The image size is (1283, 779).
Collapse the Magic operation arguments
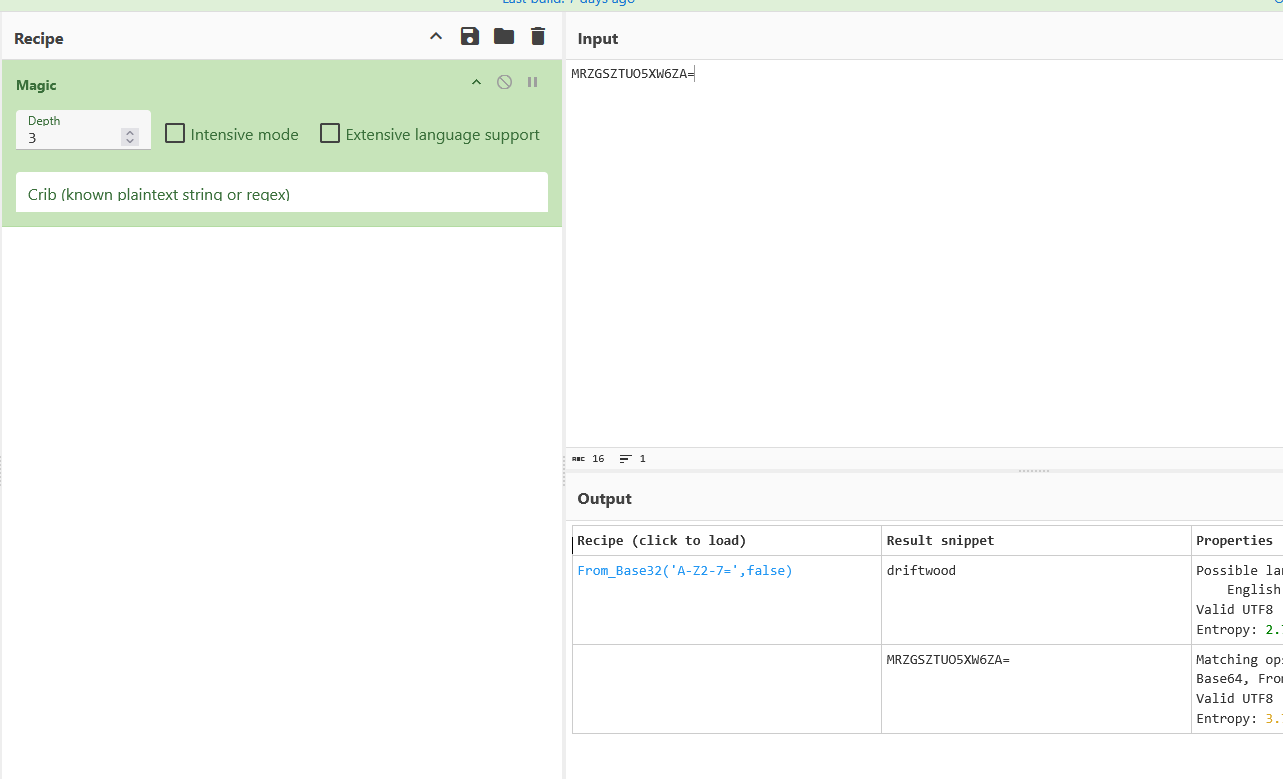pos(476,82)
